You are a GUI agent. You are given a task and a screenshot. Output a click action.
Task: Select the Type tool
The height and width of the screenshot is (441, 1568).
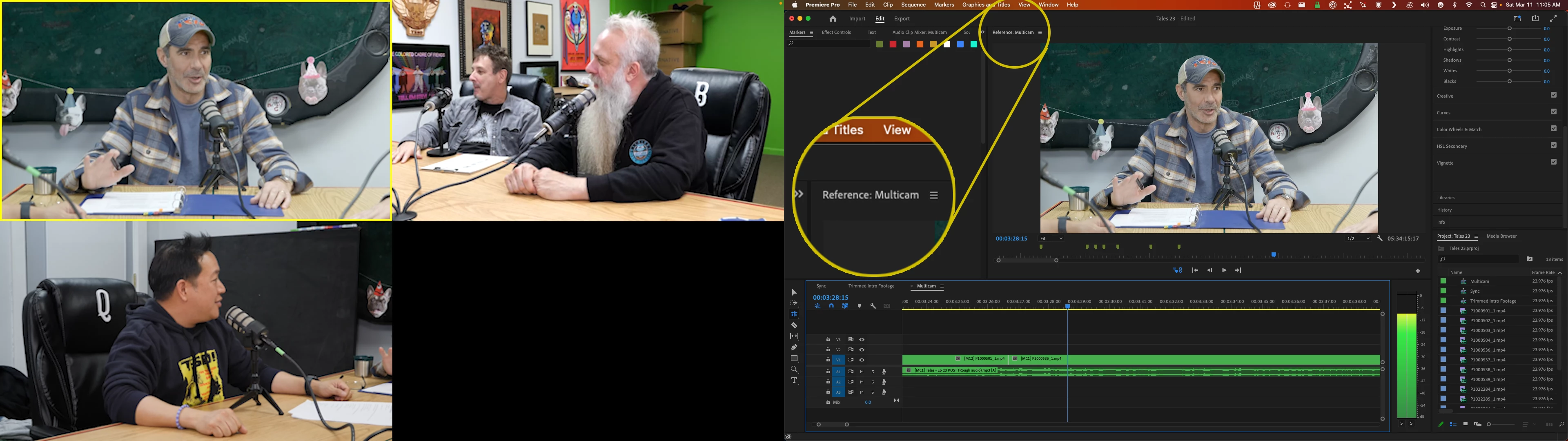tap(794, 381)
